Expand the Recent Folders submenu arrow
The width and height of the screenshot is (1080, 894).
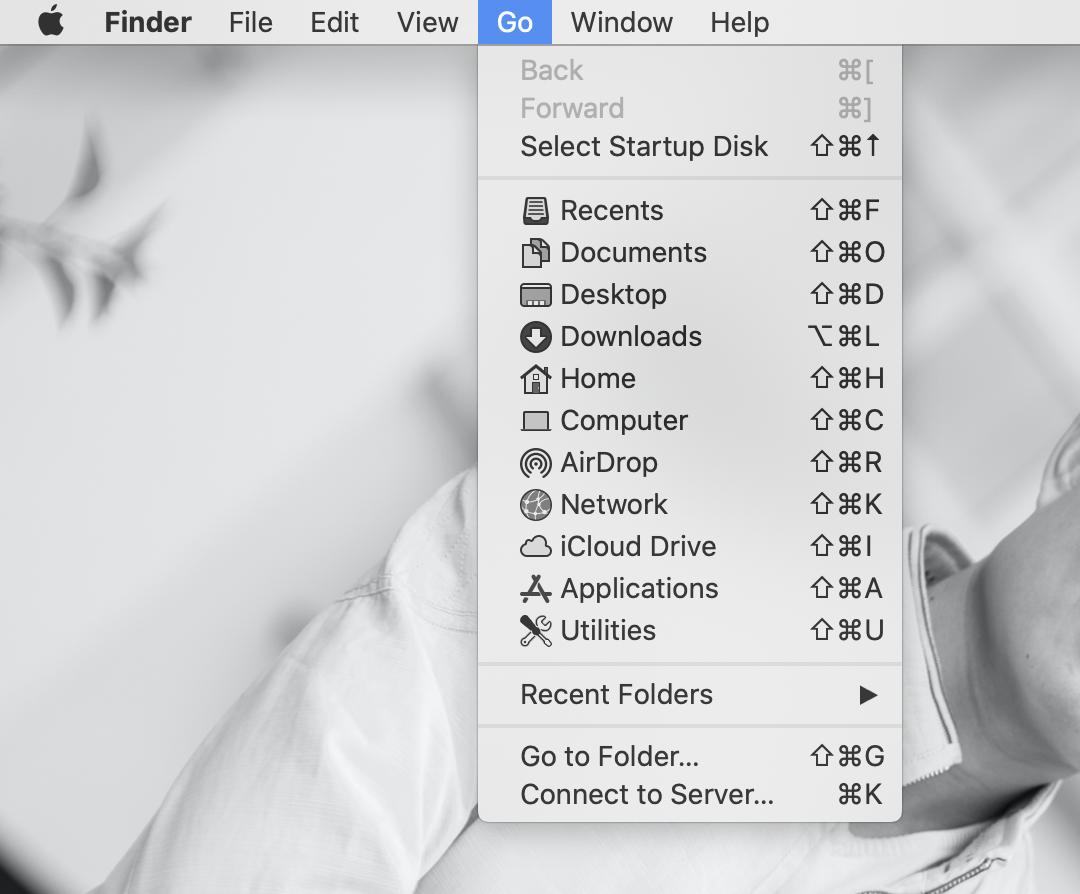click(x=869, y=695)
